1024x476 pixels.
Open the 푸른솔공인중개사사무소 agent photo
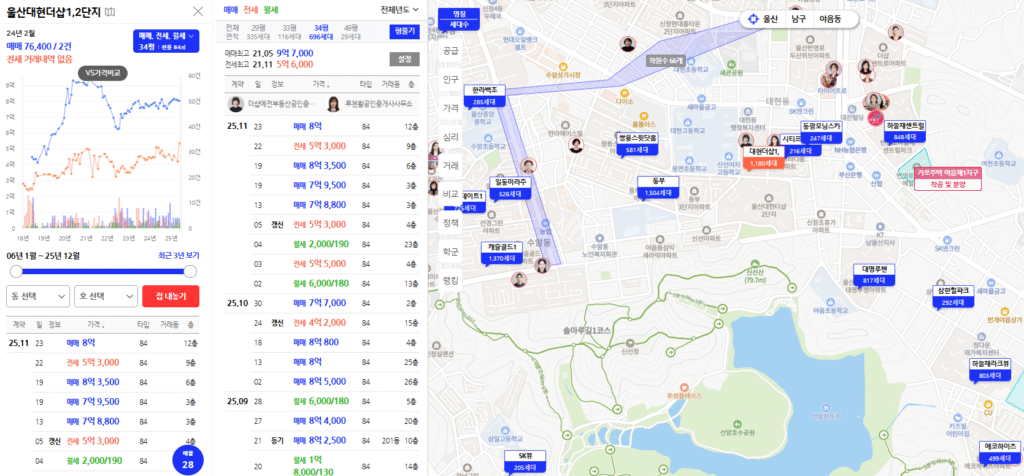[332, 103]
